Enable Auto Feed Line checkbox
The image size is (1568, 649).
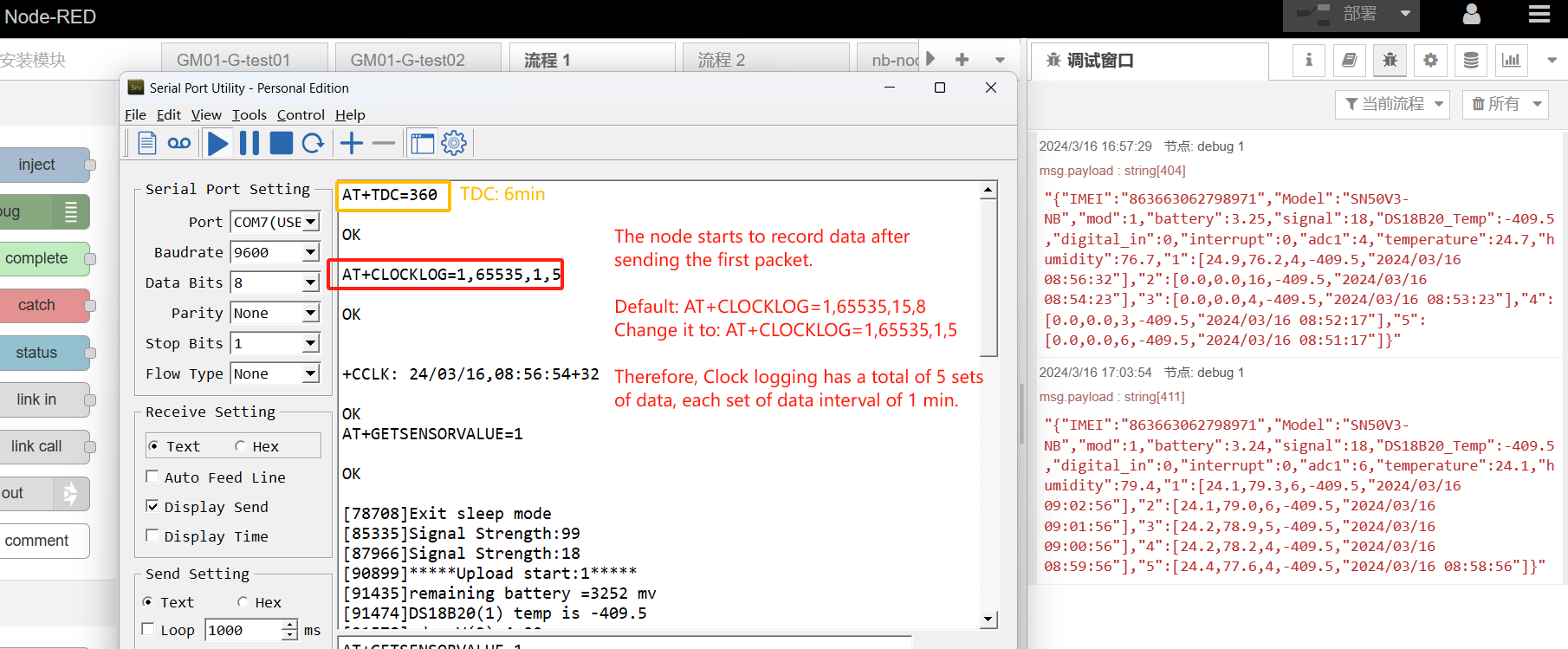[152, 477]
